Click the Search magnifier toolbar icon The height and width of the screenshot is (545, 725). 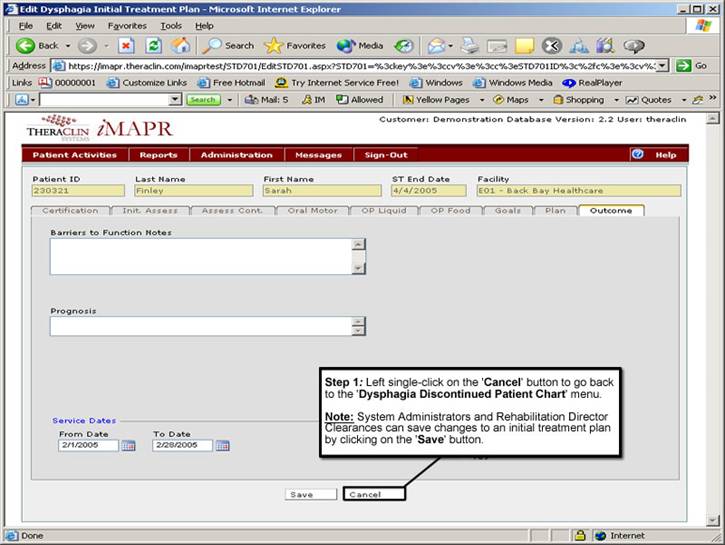point(212,45)
